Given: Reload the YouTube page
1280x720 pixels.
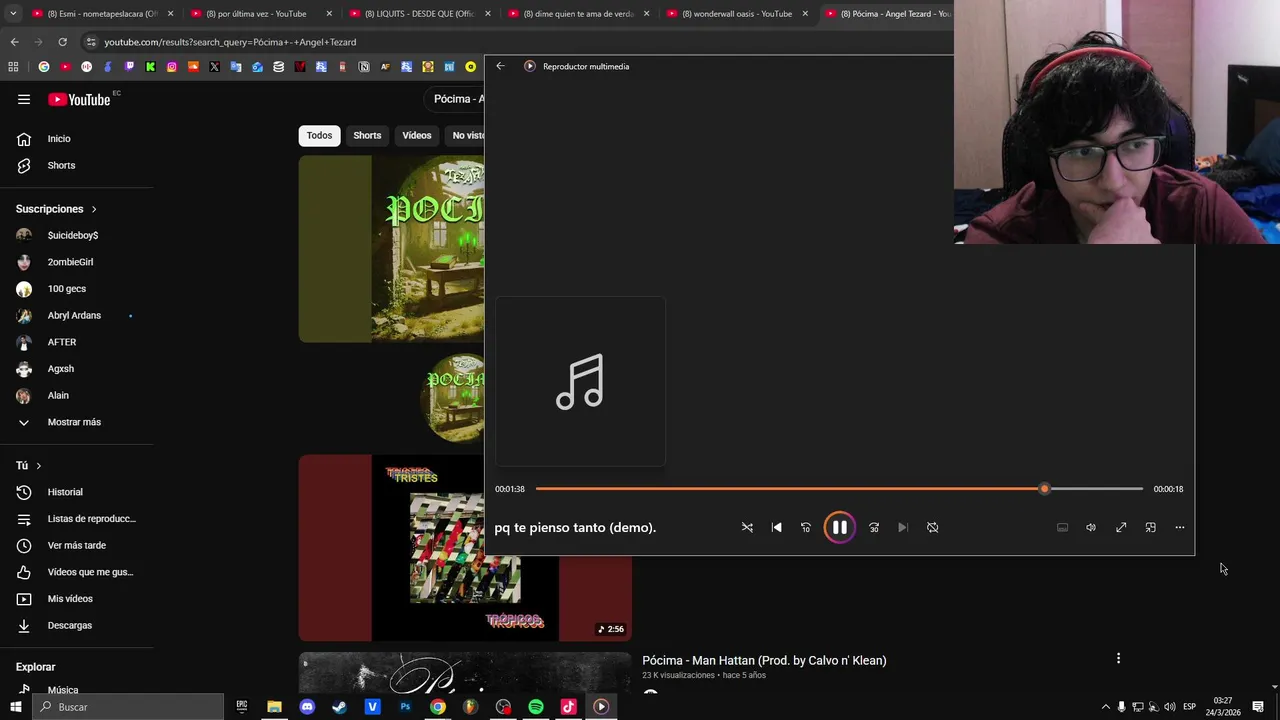Looking at the screenshot, I should 62,42.
